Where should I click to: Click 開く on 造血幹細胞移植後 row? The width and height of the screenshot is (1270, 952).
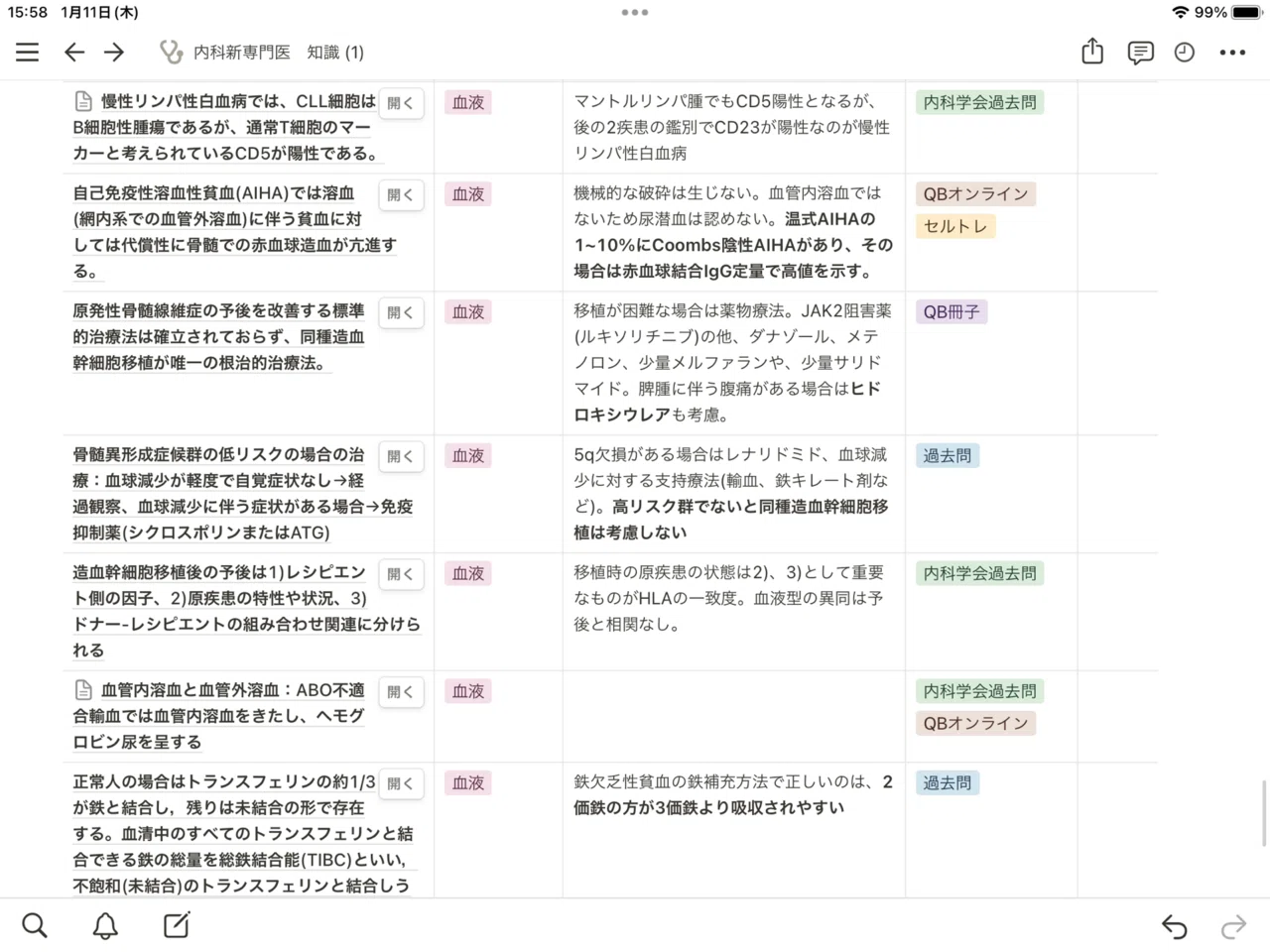coord(401,574)
